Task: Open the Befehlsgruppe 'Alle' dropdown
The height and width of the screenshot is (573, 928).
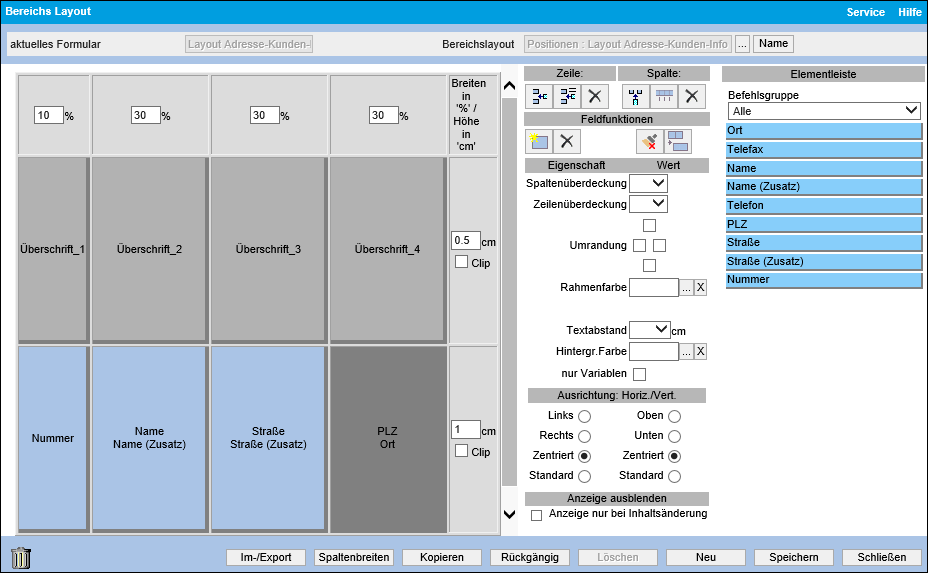Action: coord(824,111)
